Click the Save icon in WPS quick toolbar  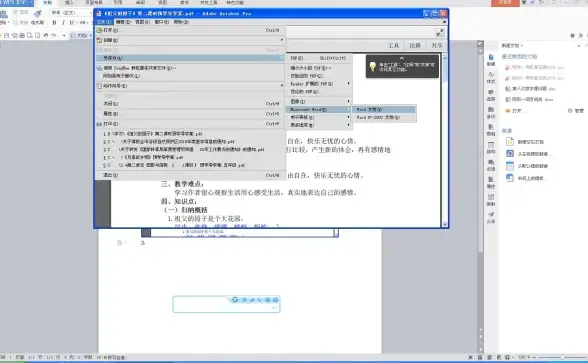click(6, 35)
